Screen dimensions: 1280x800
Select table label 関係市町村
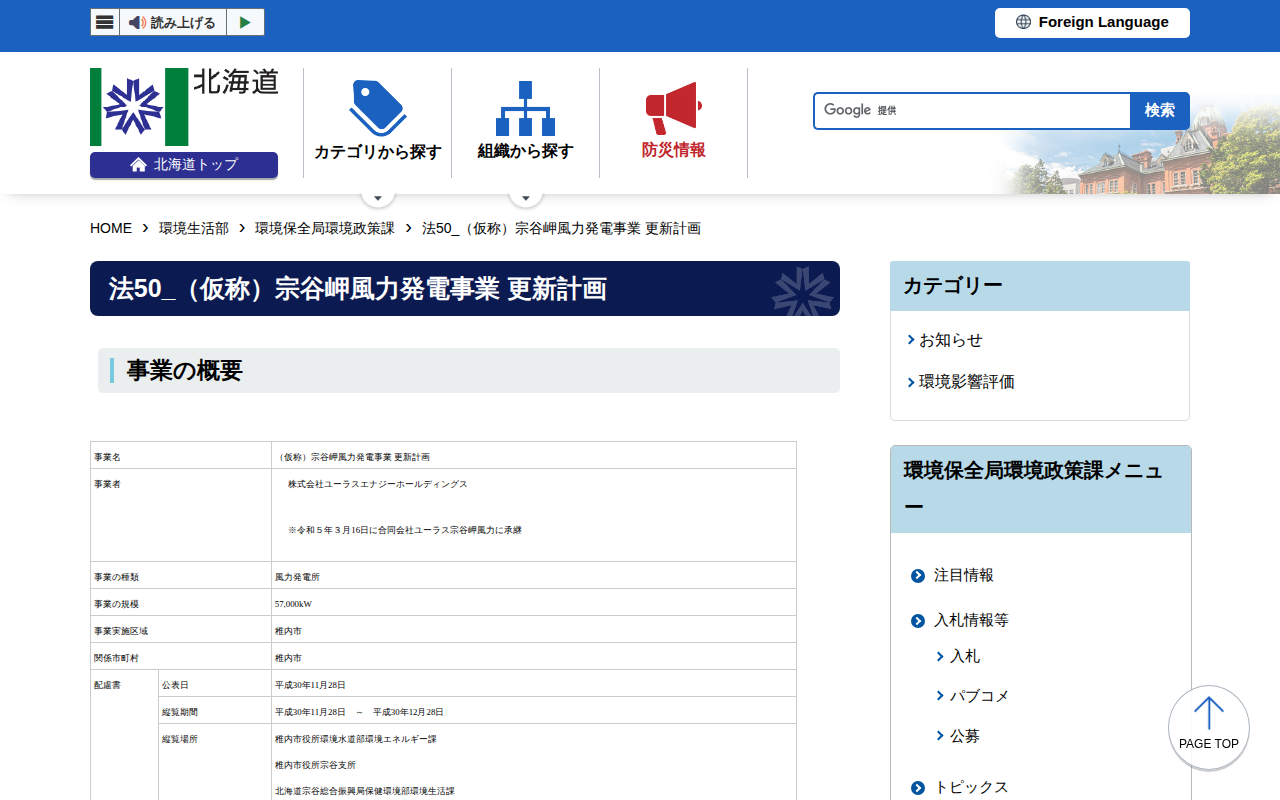116,658
